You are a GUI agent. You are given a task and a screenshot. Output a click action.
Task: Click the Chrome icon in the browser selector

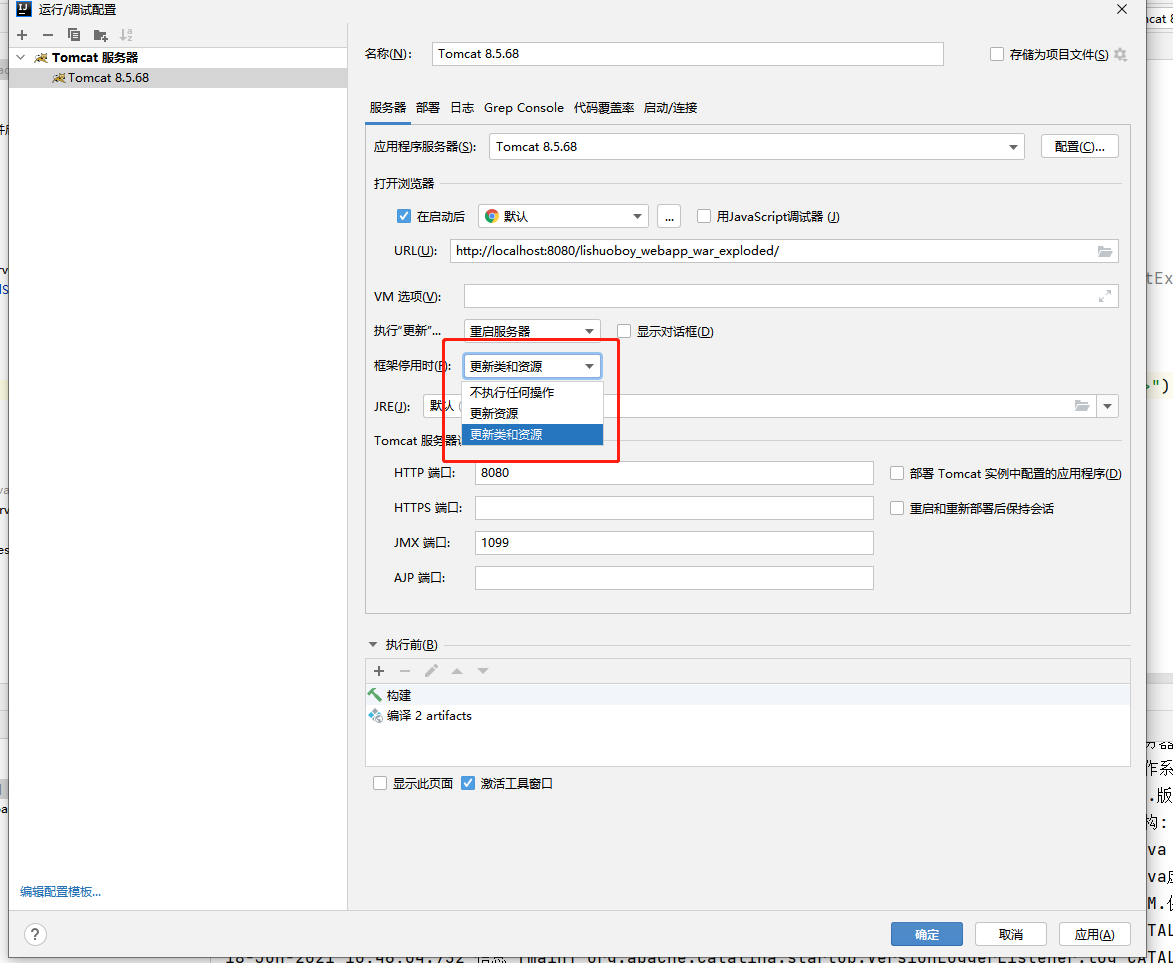click(x=491, y=216)
